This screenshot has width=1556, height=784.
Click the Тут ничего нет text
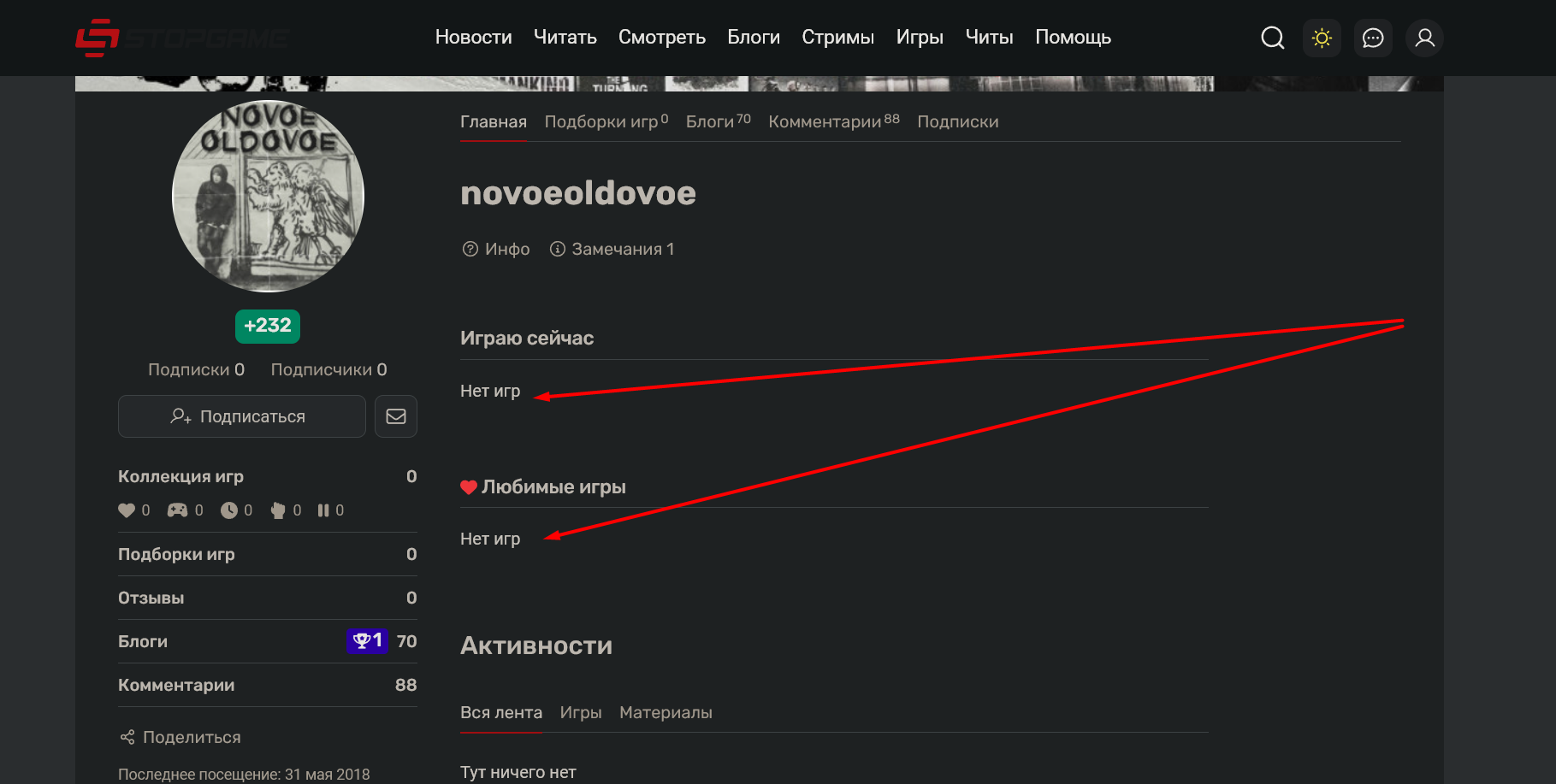[518, 772]
